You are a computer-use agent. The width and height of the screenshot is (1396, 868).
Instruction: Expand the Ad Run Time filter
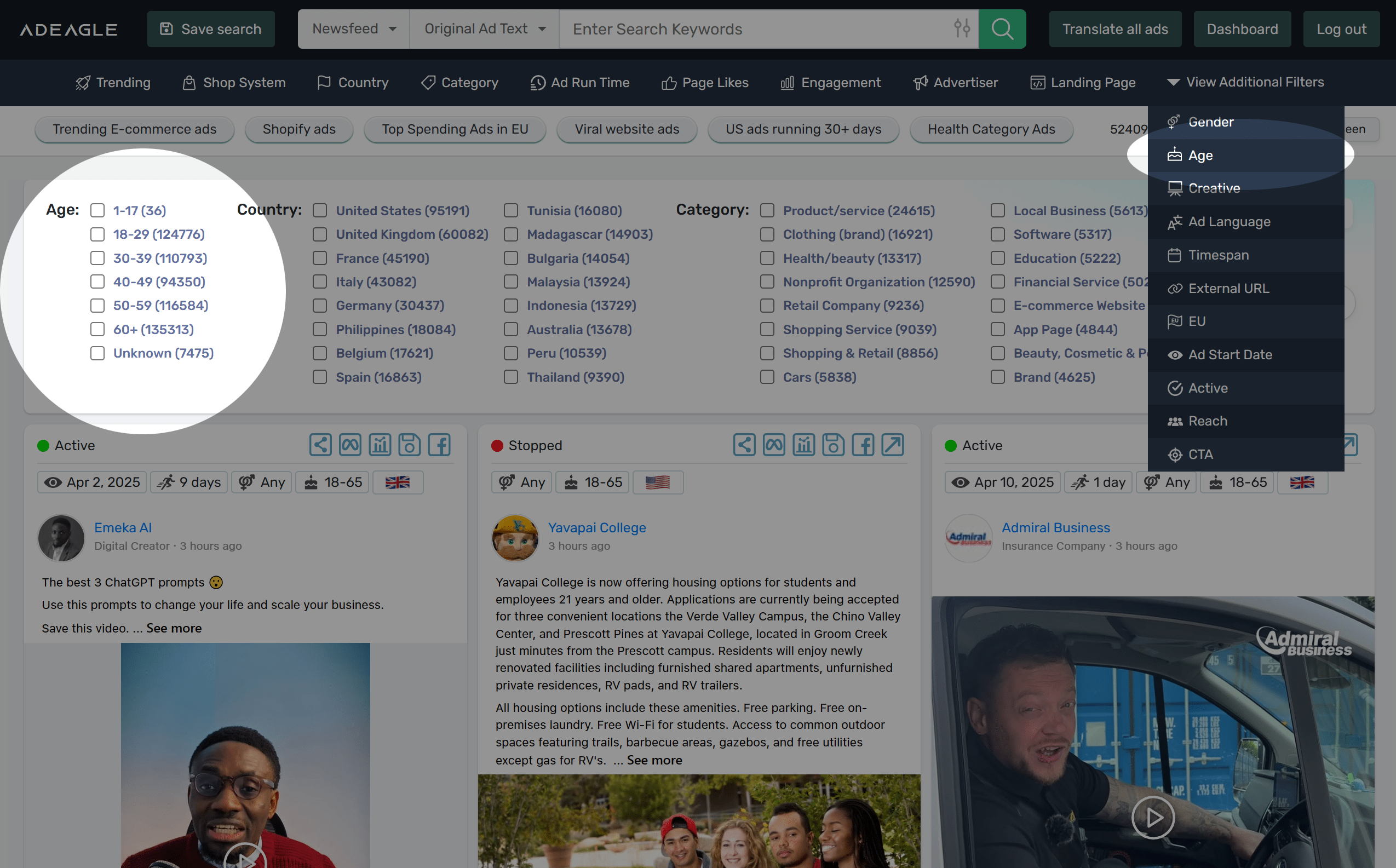(580, 83)
